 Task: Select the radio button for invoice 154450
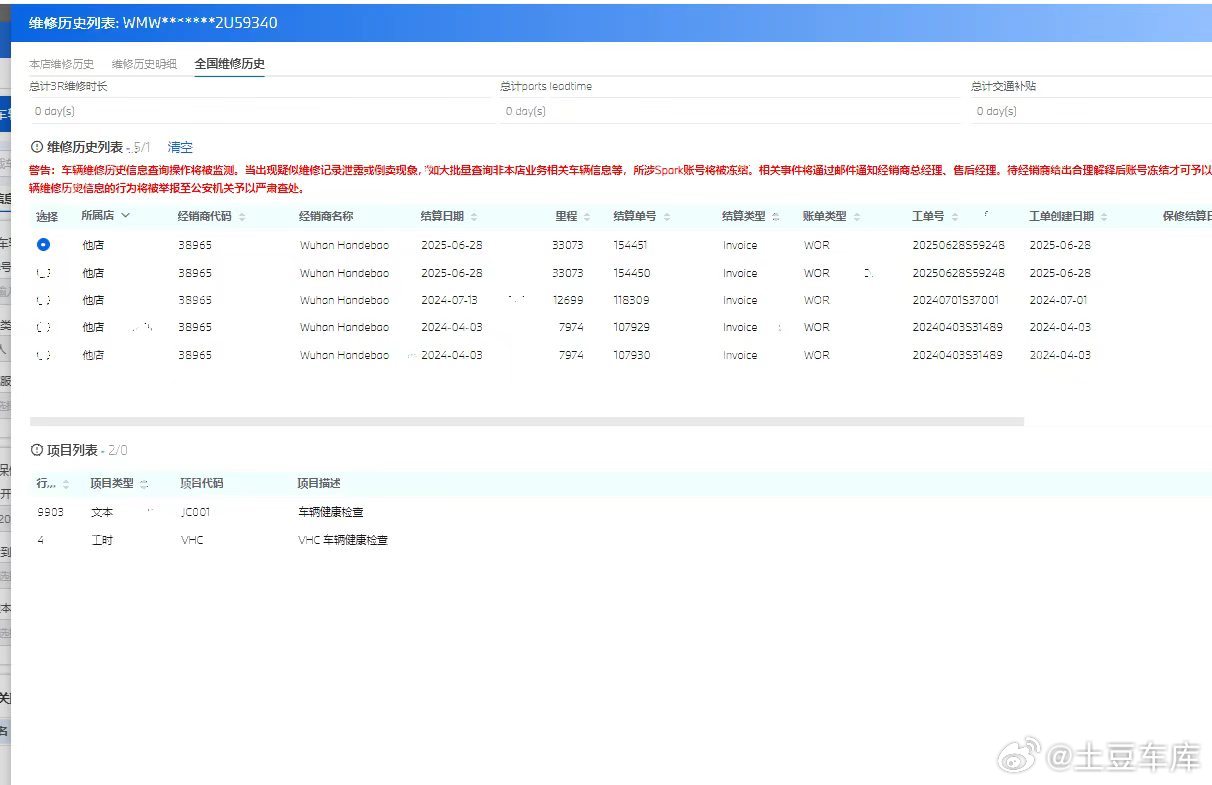(x=43, y=273)
